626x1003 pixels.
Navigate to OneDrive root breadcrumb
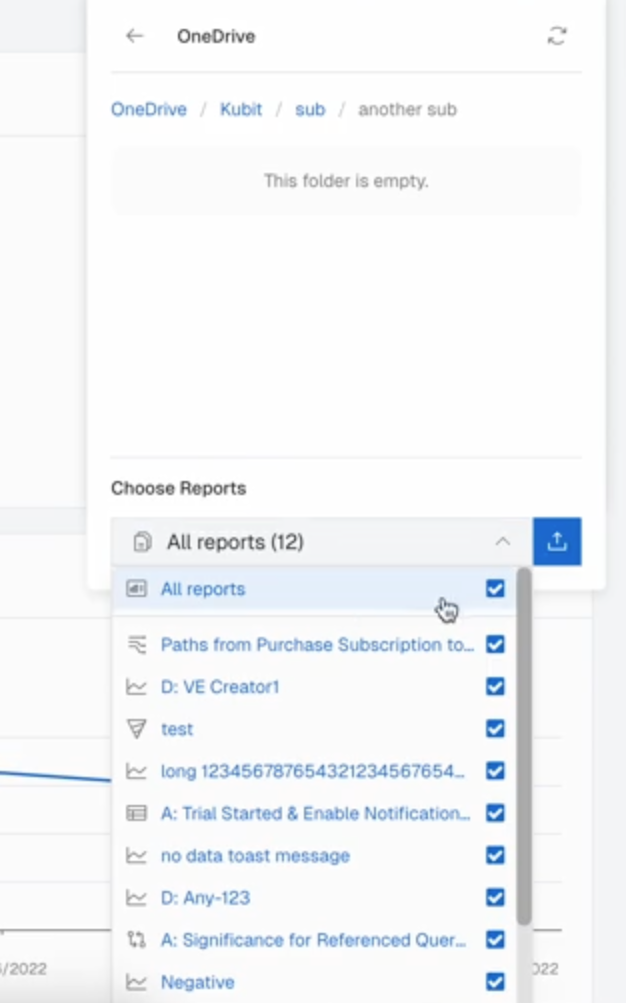pyautogui.click(x=149, y=109)
